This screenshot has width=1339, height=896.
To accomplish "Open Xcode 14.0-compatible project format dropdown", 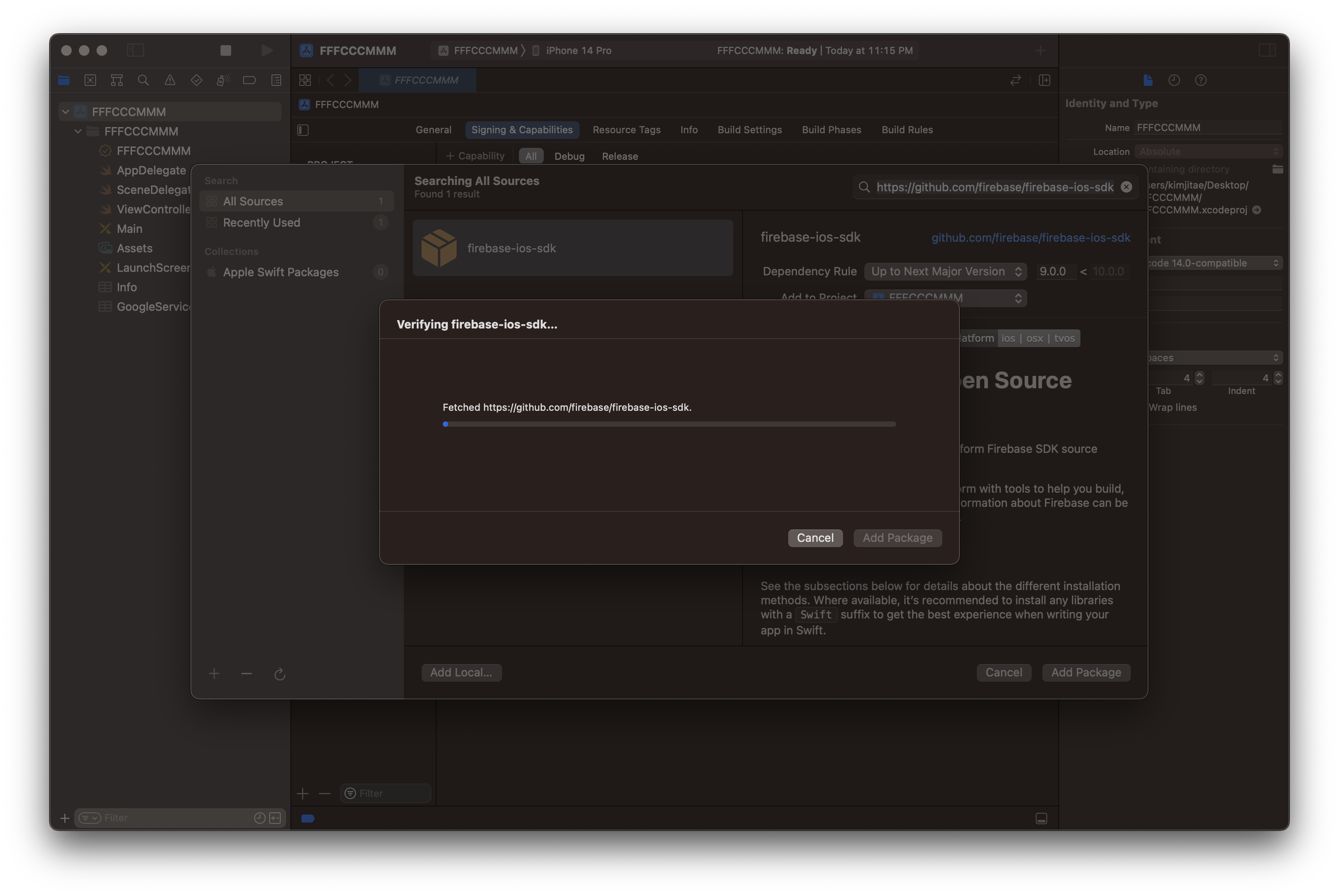I will tap(1215, 263).
